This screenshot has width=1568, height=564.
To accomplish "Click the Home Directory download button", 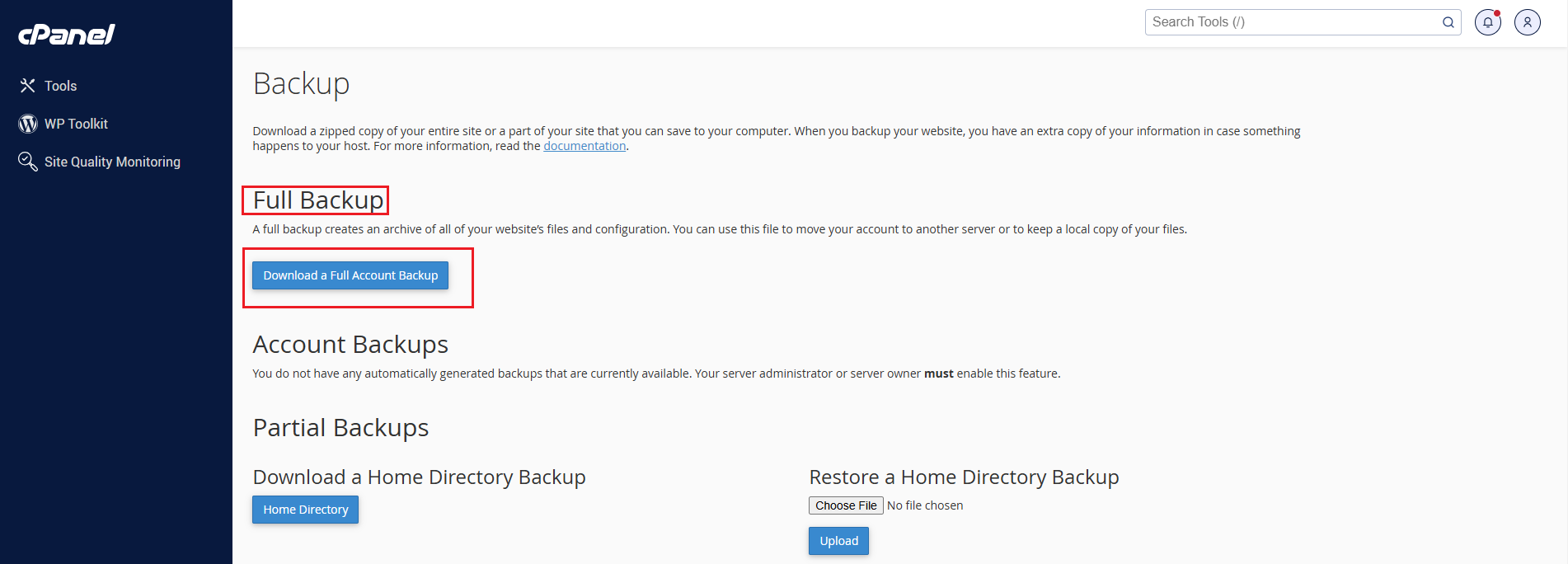I will 305,510.
